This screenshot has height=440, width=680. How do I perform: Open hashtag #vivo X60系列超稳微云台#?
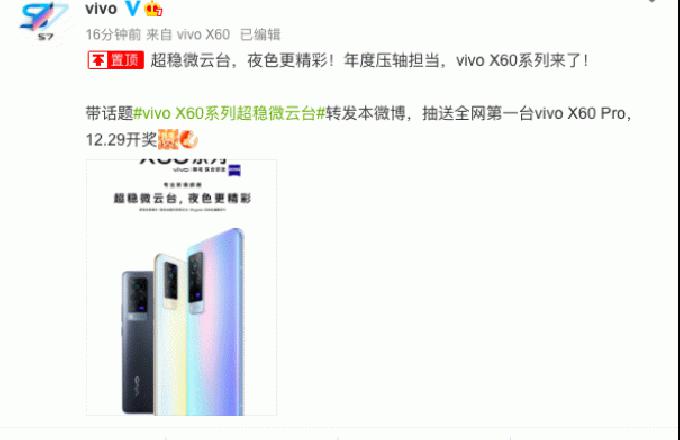tap(229, 114)
